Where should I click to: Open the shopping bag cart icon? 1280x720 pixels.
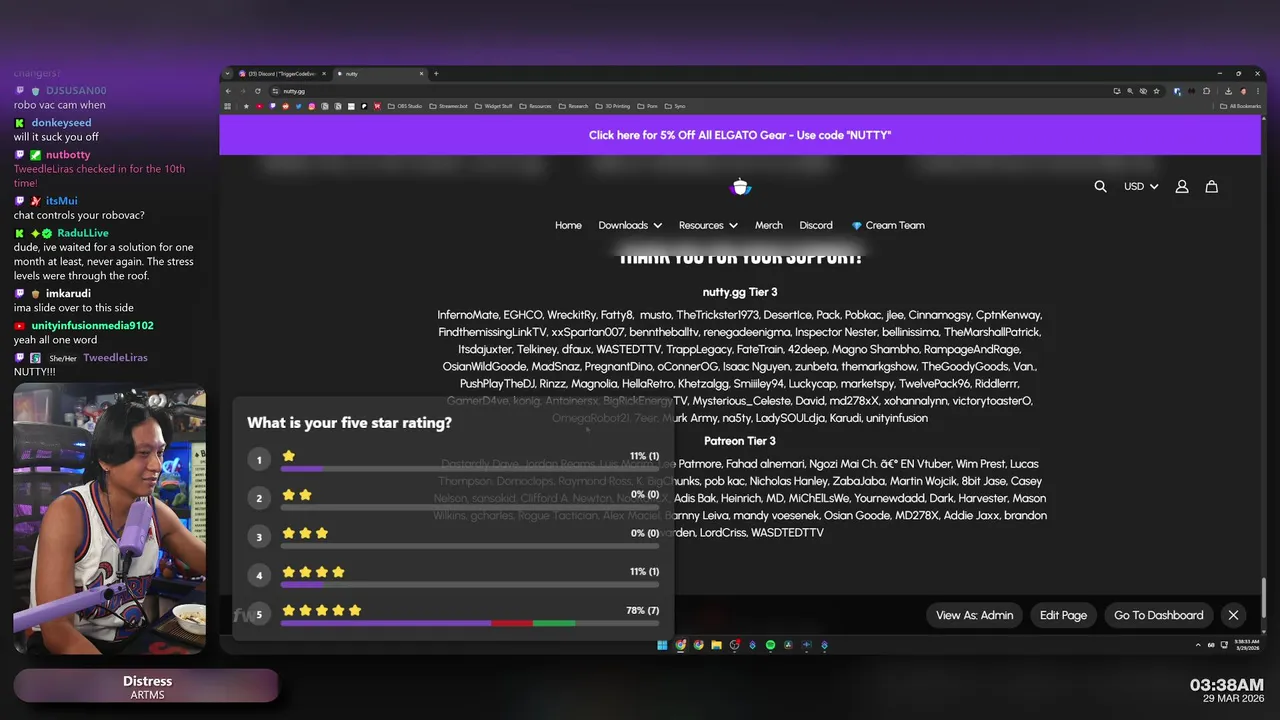coord(1211,186)
